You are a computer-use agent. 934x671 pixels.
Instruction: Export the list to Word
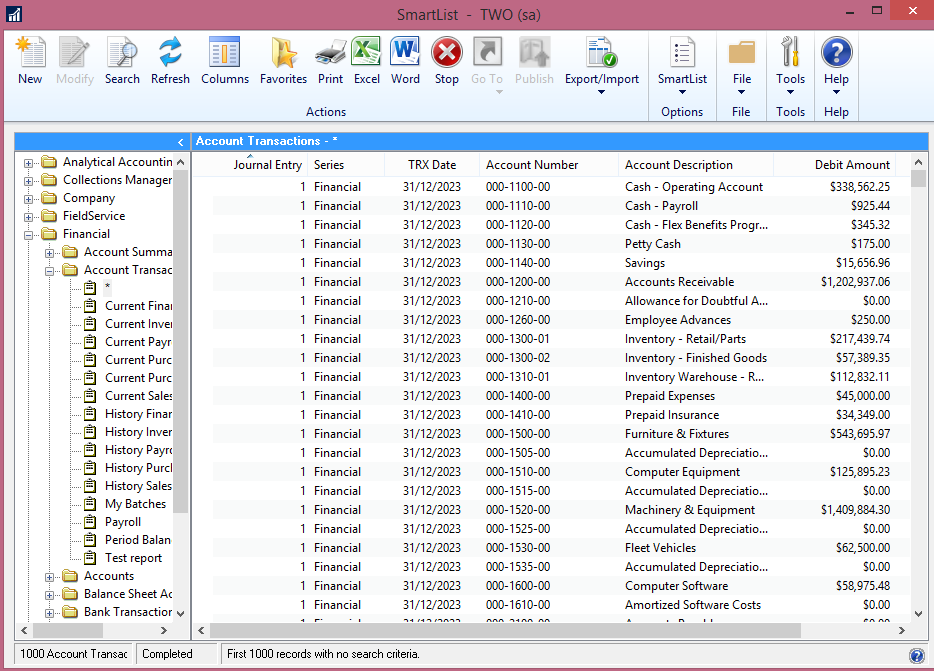405,61
